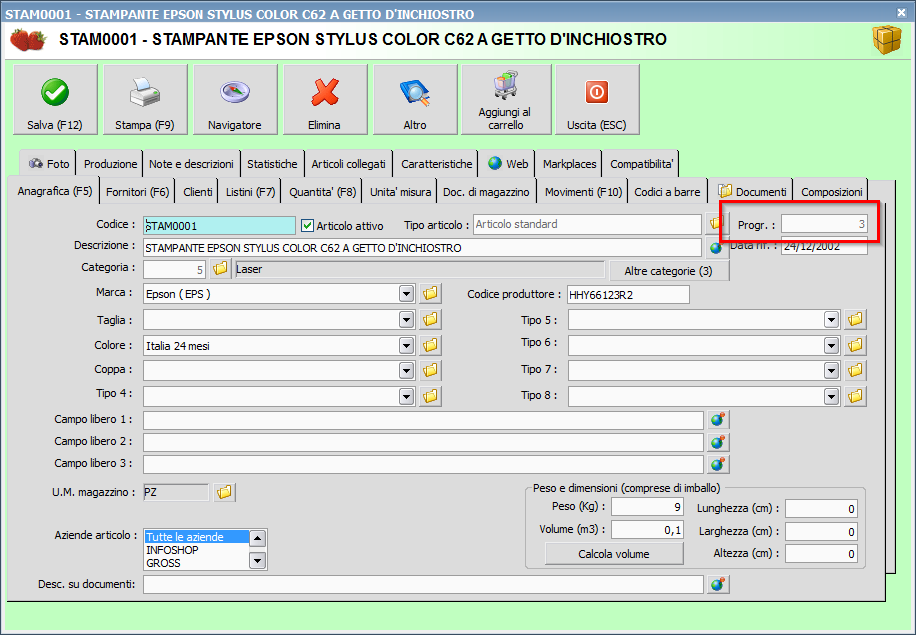Switch to Note e descrizioni tab
916x635 pixels.
click(191, 164)
